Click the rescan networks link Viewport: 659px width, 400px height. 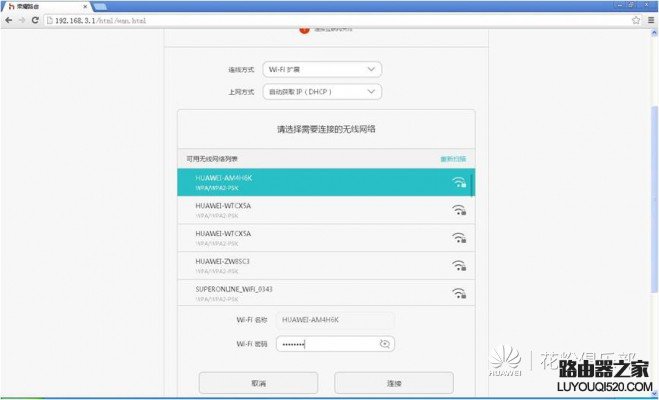(x=453, y=159)
